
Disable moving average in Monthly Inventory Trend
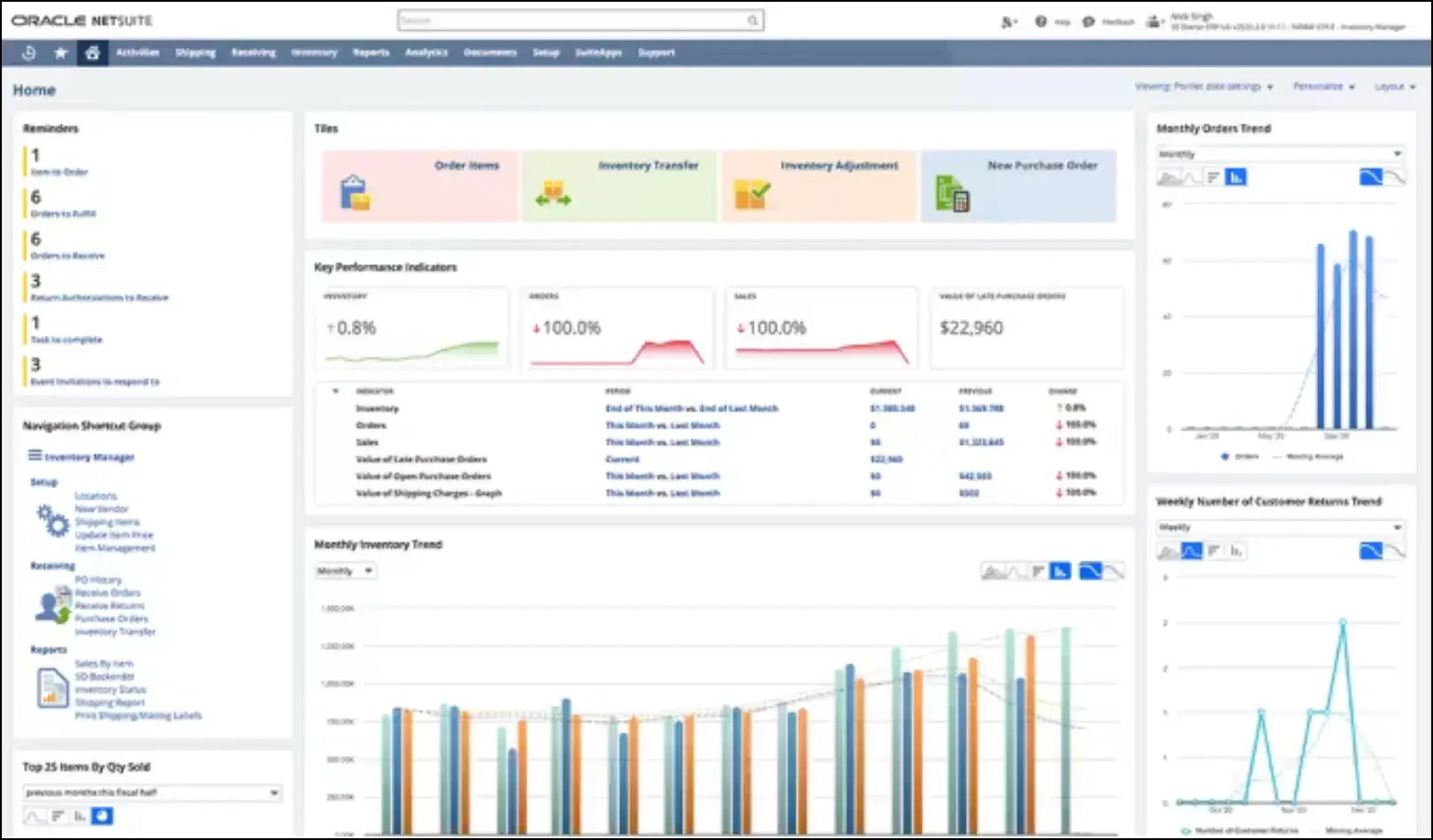(1114, 571)
